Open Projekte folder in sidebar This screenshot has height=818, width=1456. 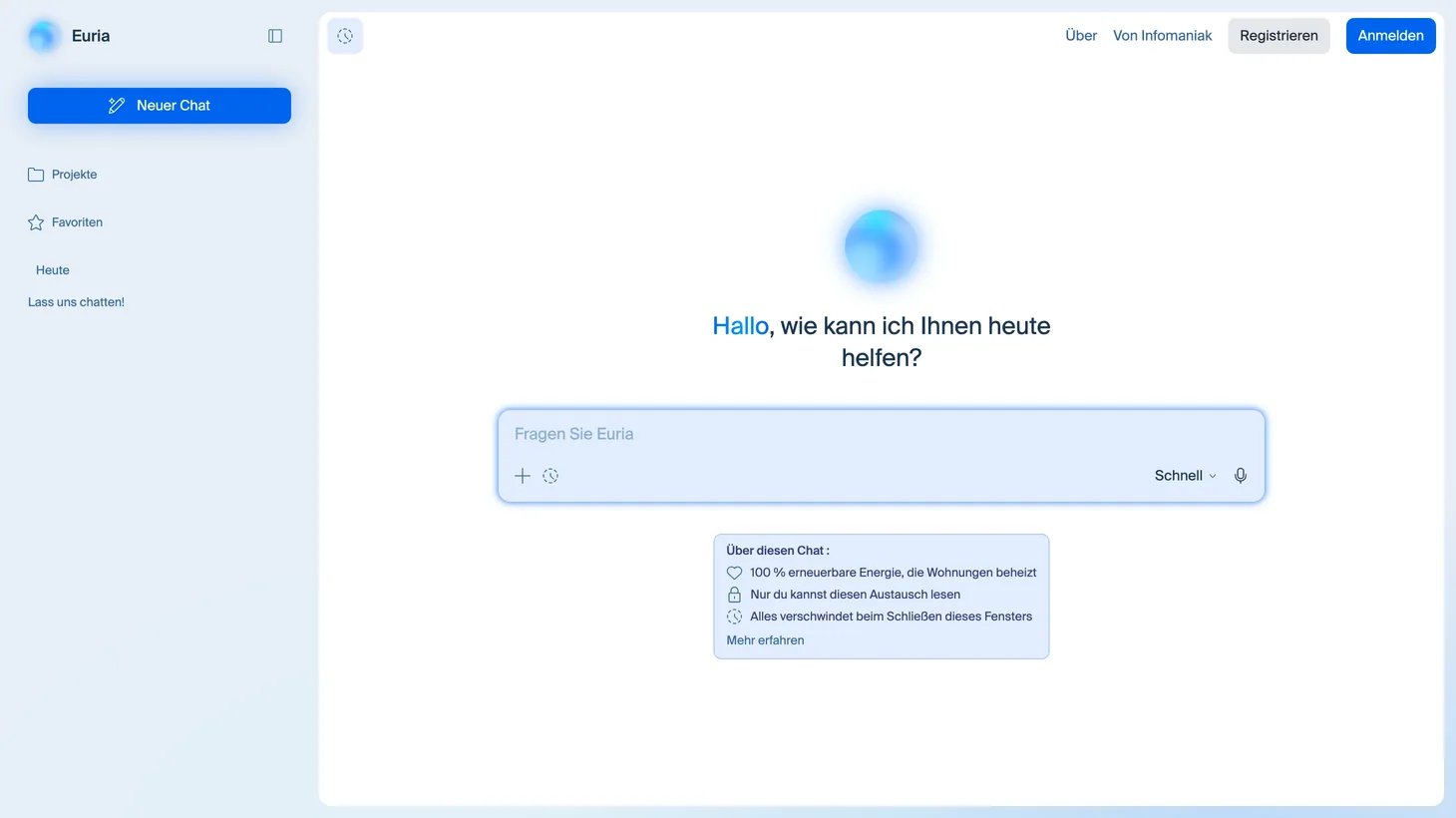(74, 175)
